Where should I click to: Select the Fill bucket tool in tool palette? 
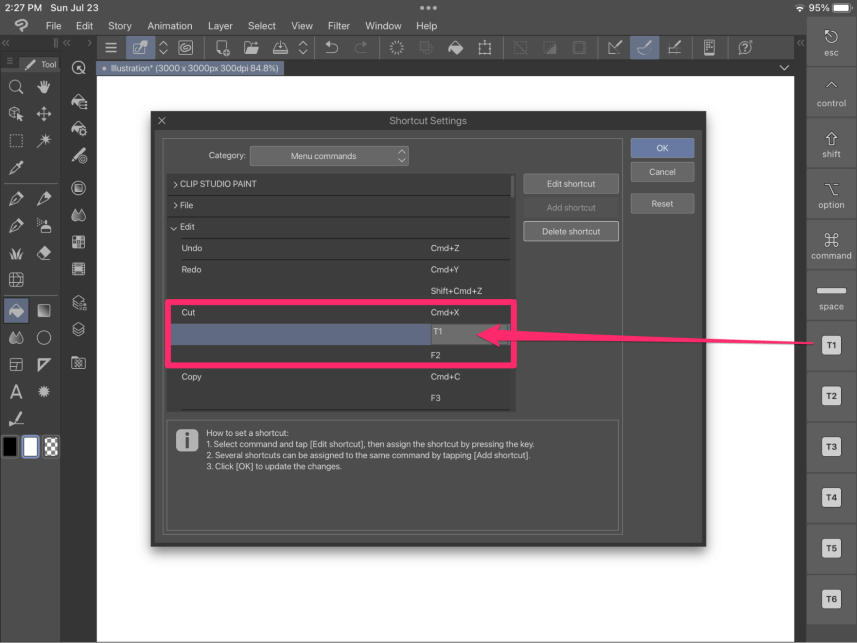16,311
